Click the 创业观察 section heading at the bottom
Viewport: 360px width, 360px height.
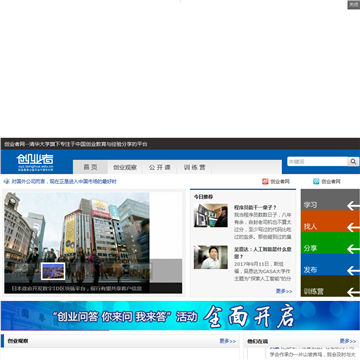point(18,341)
